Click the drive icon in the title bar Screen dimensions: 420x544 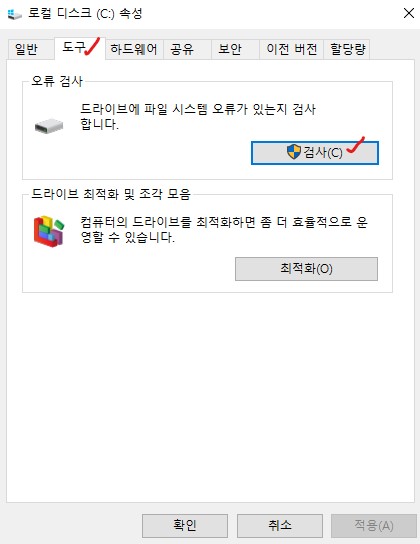[15, 14]
